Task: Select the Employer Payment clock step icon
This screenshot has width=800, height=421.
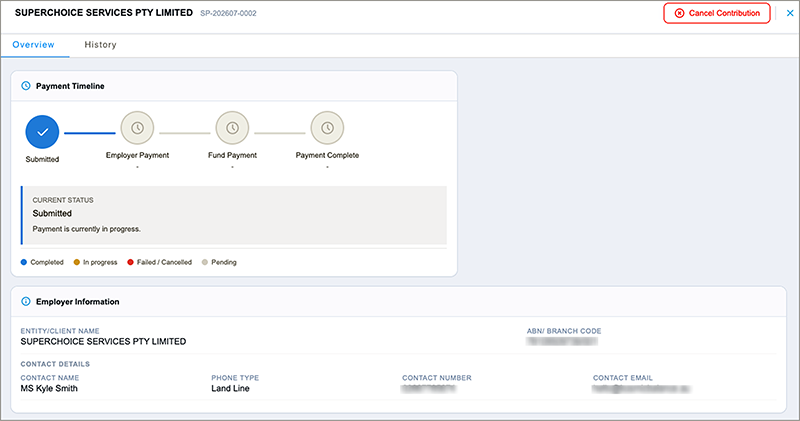Action: point(137,128)
